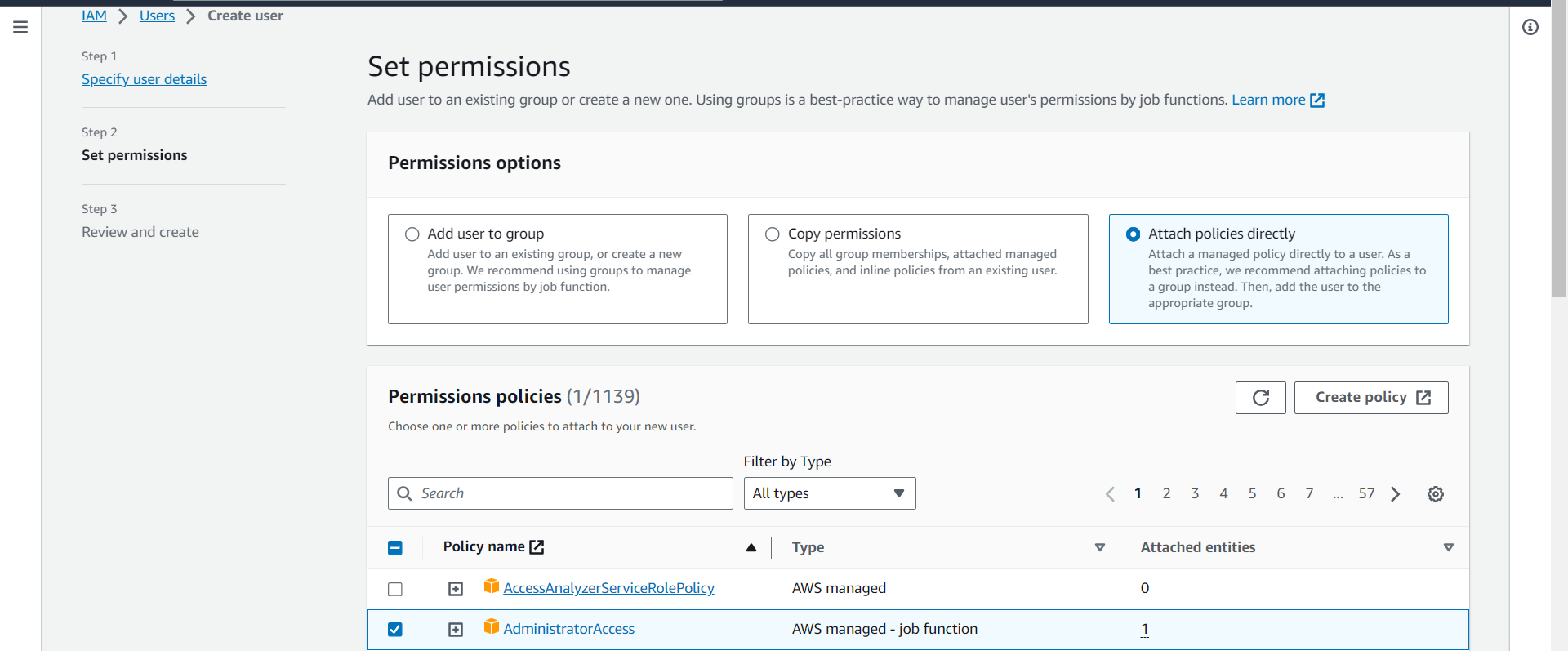Open the Attached entities column sort arrow
Viewport: 1568px width, 651px height.
pos(1449,547)
